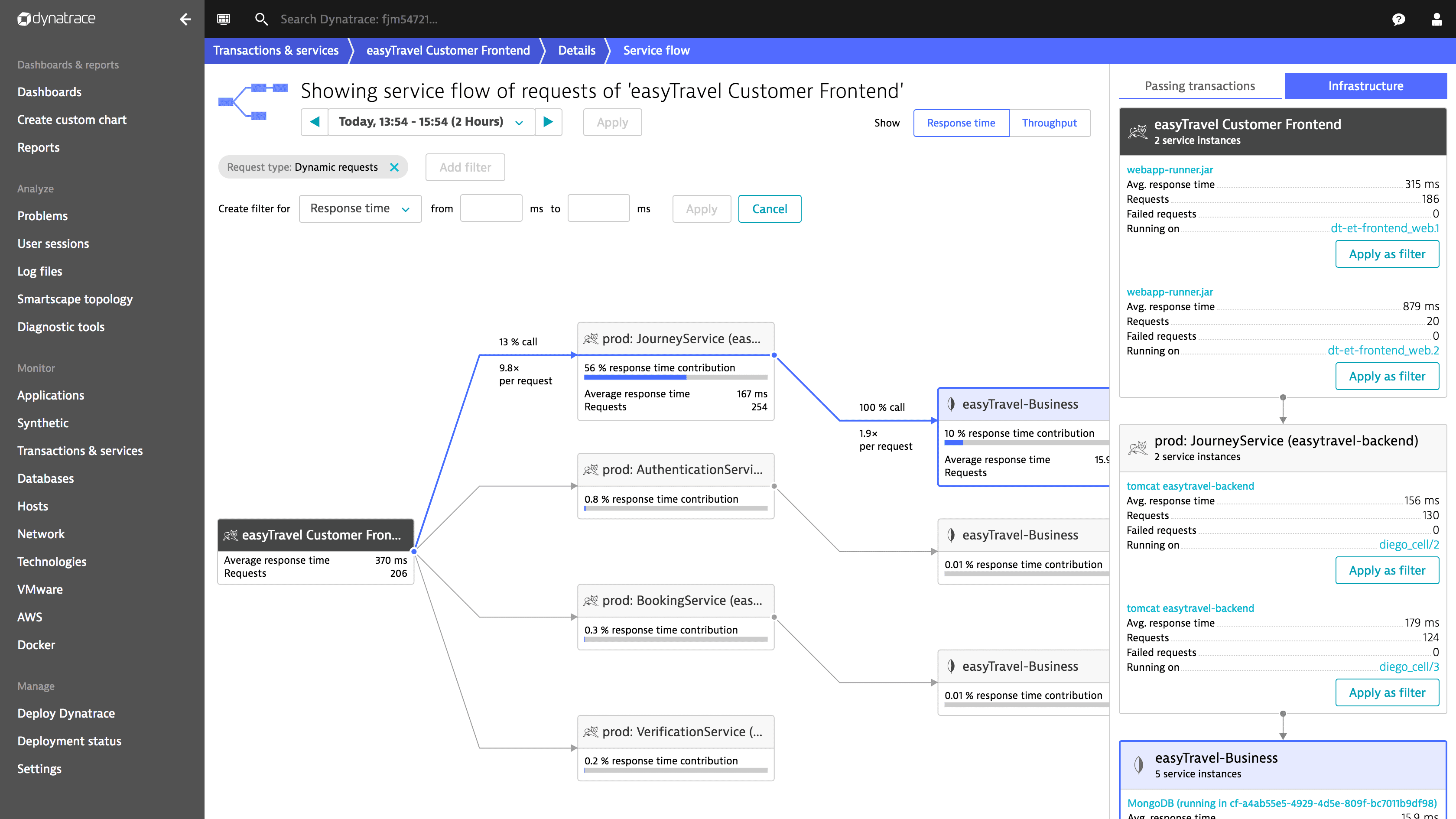Click Tomcat icon in Infrastructure Frontend header
Screen dimensions: 1456x819
pos(1138,132)
